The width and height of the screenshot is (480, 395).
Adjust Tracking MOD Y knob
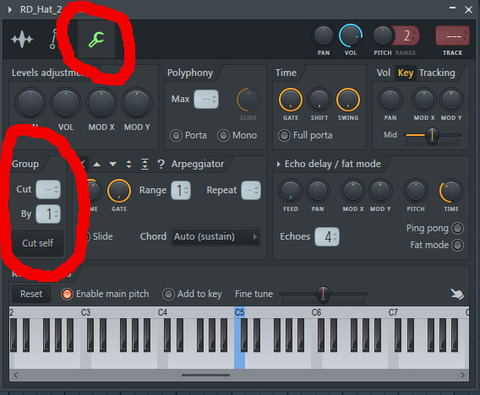point(451,100)
